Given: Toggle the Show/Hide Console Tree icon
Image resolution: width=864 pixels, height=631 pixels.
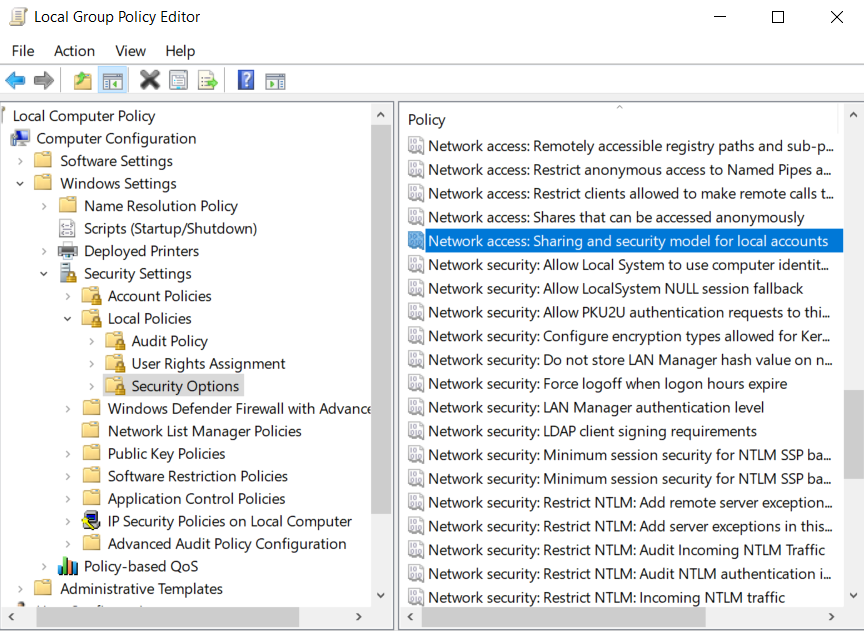Looking at the screenshot, I should pyautogui.click(x=113, y=80).
